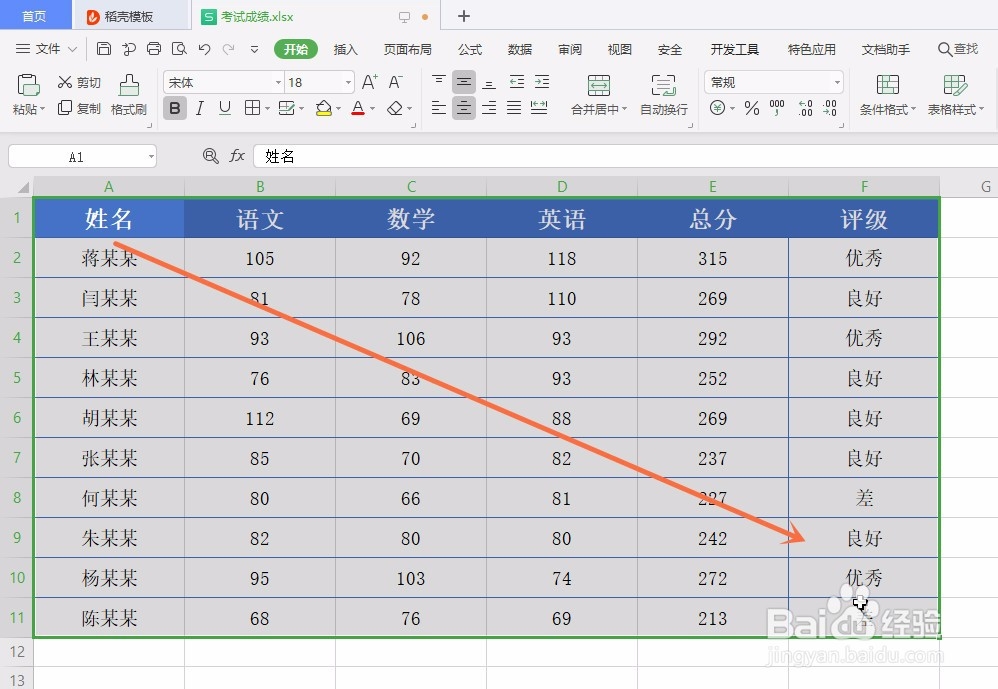Increase indent of cell content
Image resolution: width=998 pixels, height=689 pixels.
click(x=542, y=82)
